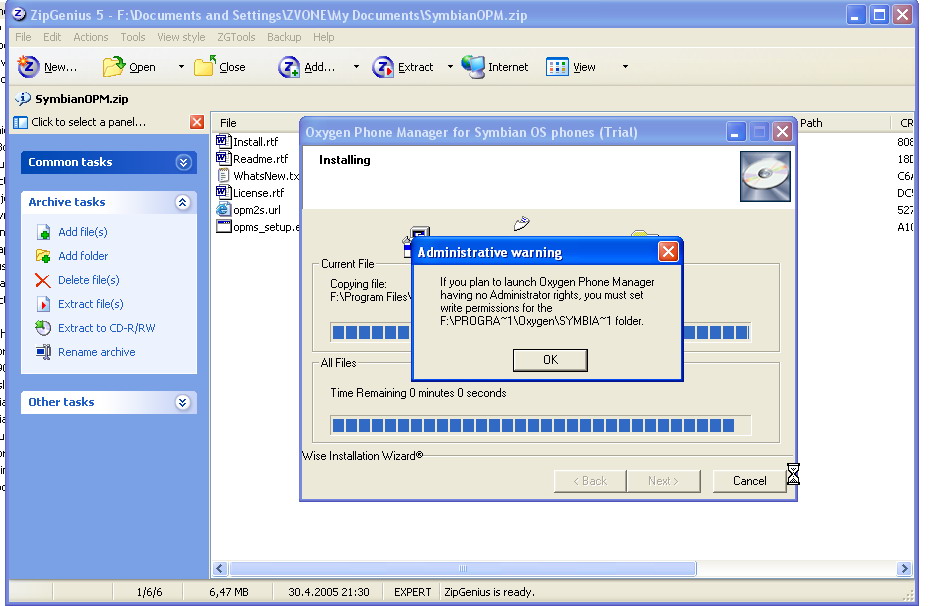Click the Close archive toolbar icon
The image size is (931, 606).
205,67
